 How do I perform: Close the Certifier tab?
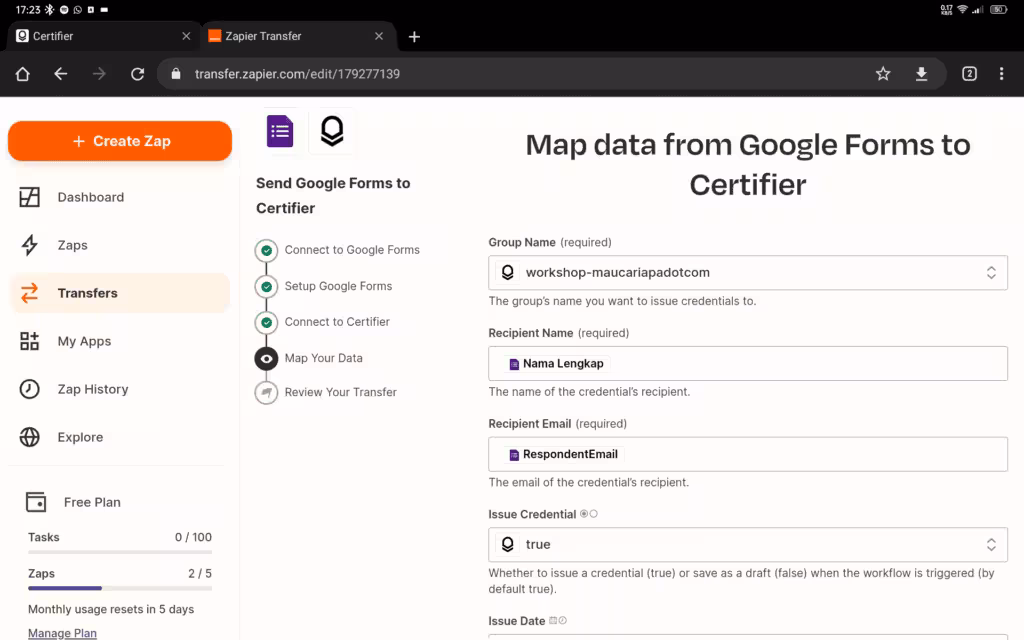(x=186, y=36)
